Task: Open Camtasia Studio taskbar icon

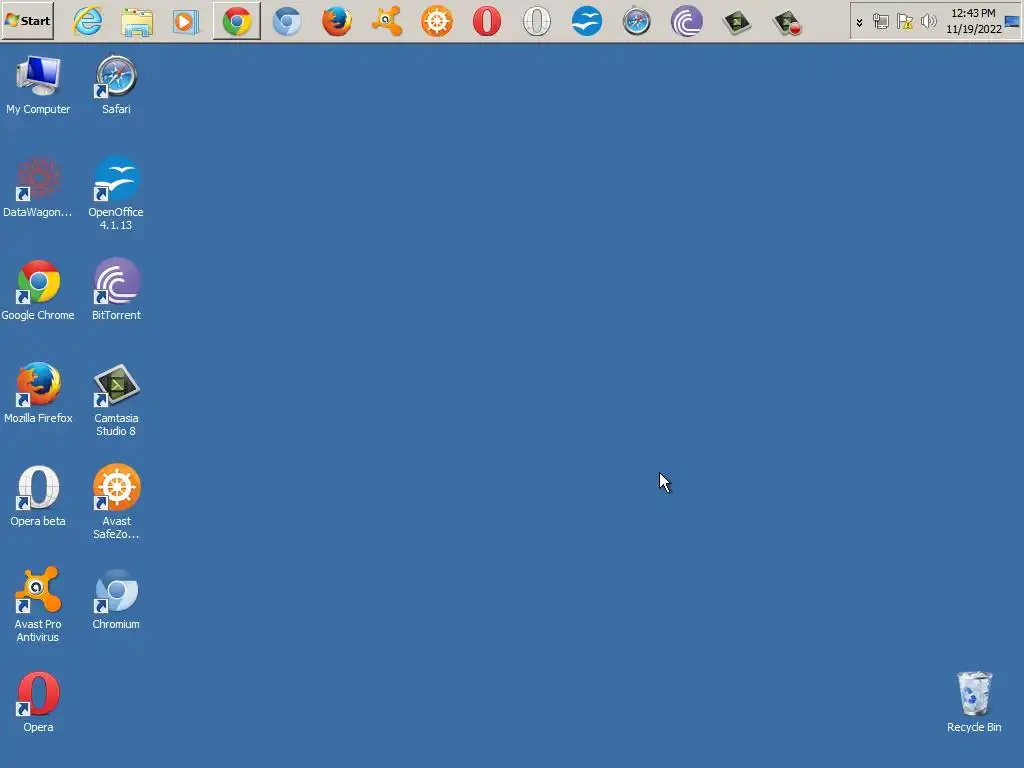Action: click(x=737, y=22)
